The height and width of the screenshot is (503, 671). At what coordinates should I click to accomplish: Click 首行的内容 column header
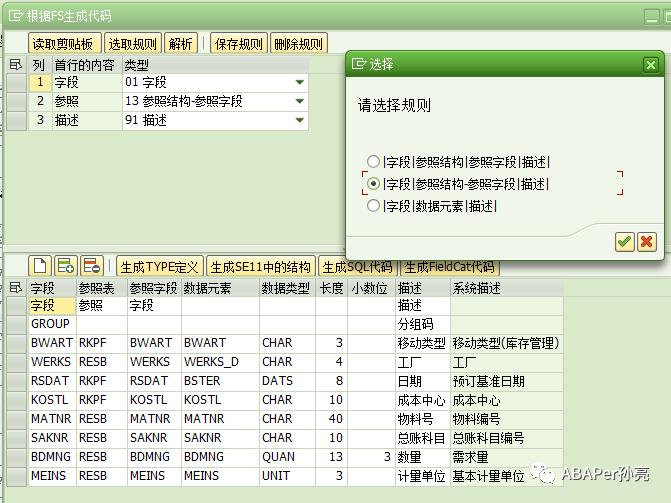coord(87,65)
